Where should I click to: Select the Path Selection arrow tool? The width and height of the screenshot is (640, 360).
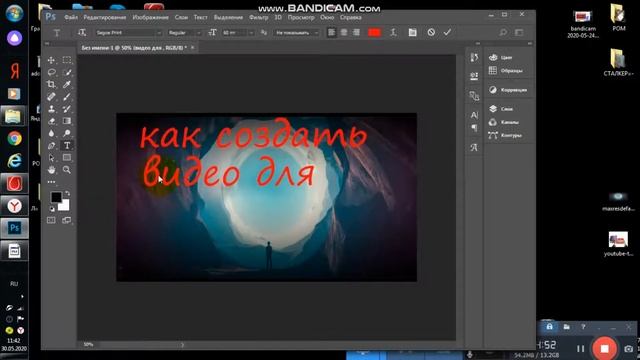click(51, 158)
